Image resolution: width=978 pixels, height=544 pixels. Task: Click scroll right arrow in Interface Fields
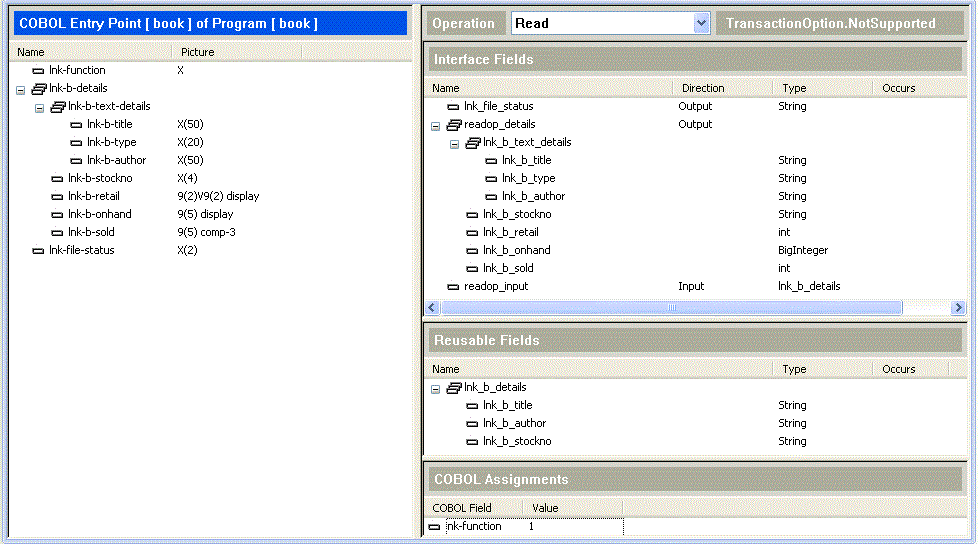pyautogui.click(x=958, y=307)
